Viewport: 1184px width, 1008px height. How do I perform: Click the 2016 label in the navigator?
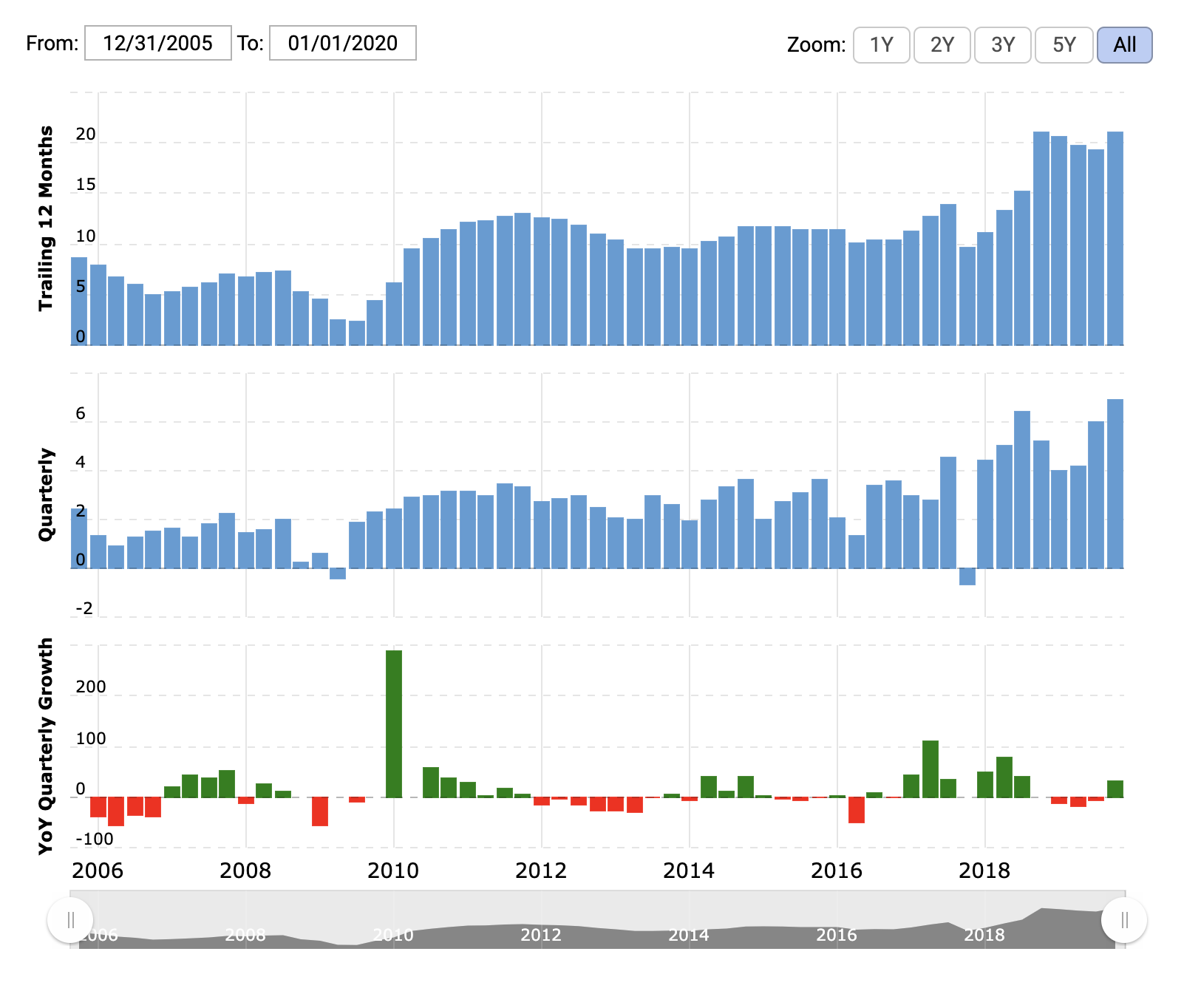click(x=837, y=936)
